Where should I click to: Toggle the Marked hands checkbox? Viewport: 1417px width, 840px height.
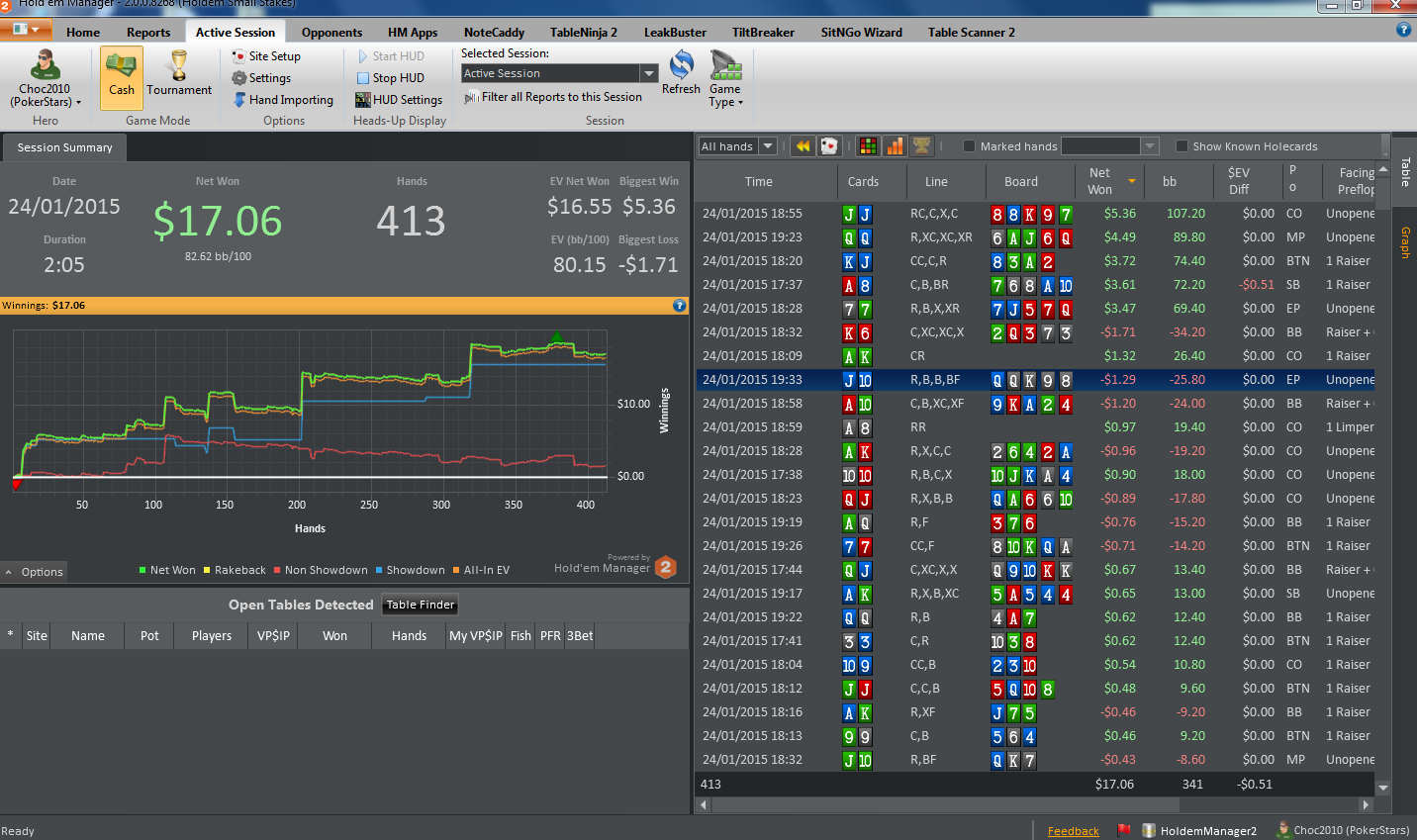(x=969, y=146)
